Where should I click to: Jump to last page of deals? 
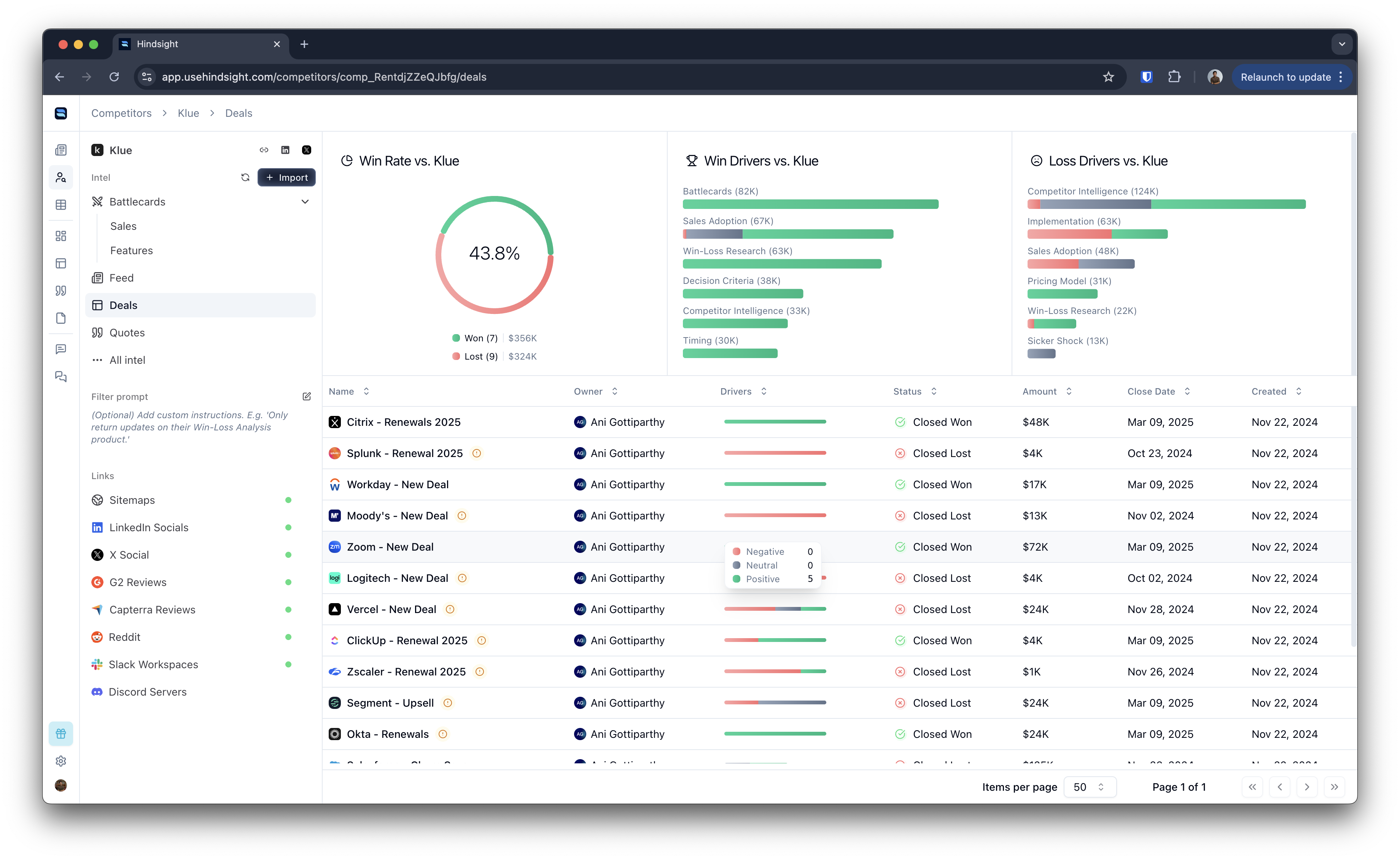pyautogui.click(x=1334, y=787)
